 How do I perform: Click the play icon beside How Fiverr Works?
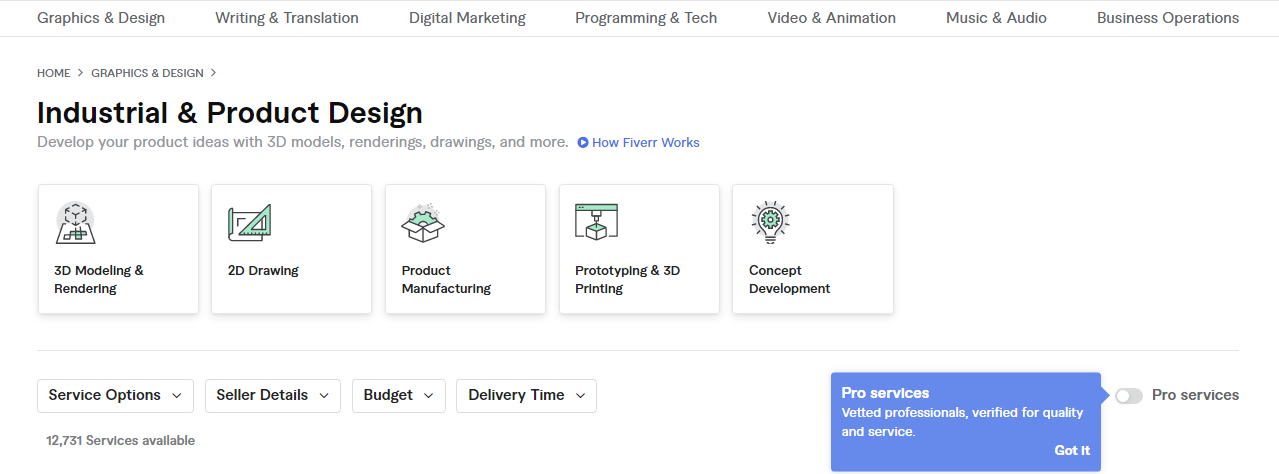click(x=583, y=143)
